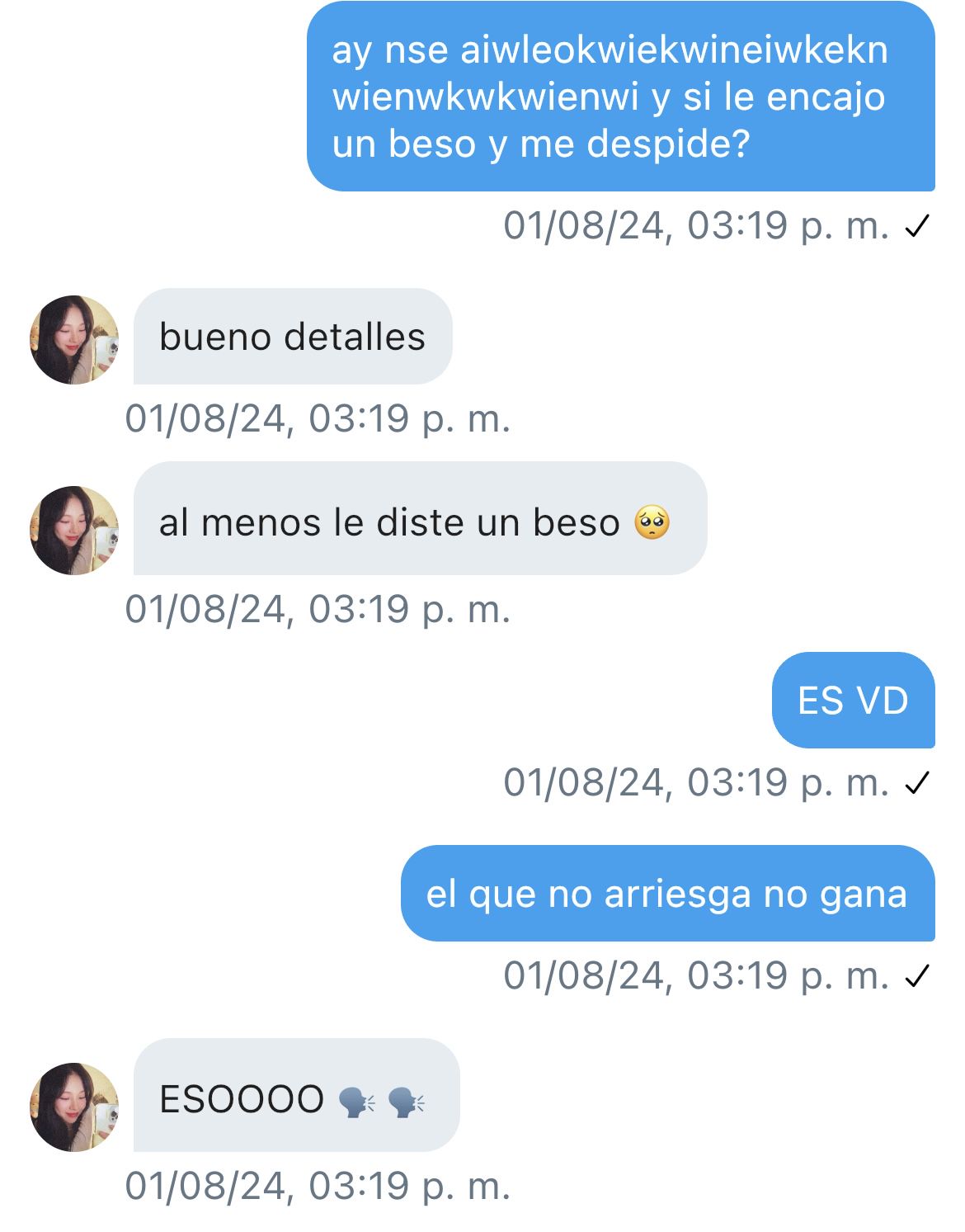The width and height of the screenshot is (965, 1232).
Task: Click the first speaking head emoji
Action: 357,1102
